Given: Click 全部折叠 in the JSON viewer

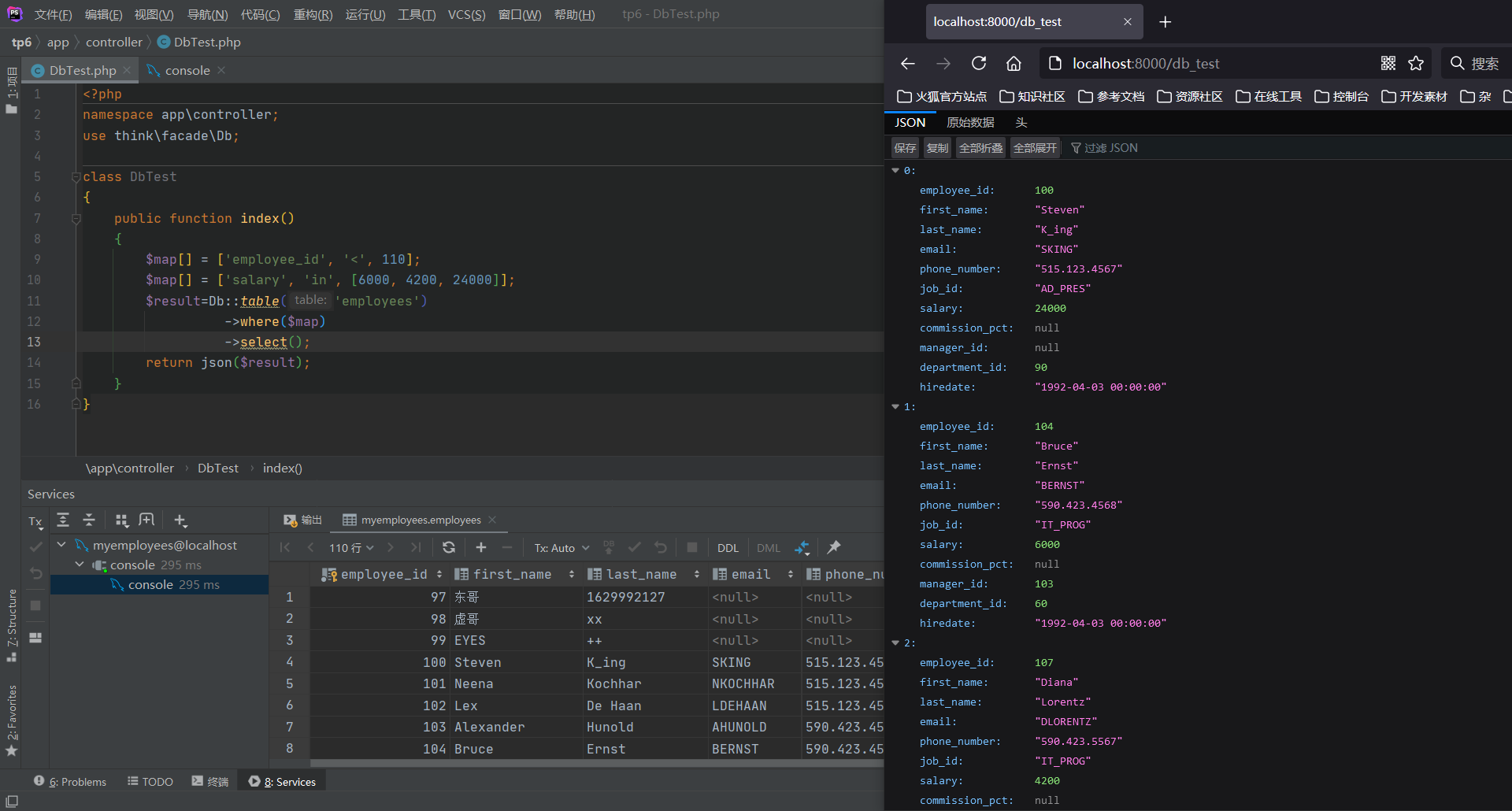Looking at the screenshot, I should 980,147.
